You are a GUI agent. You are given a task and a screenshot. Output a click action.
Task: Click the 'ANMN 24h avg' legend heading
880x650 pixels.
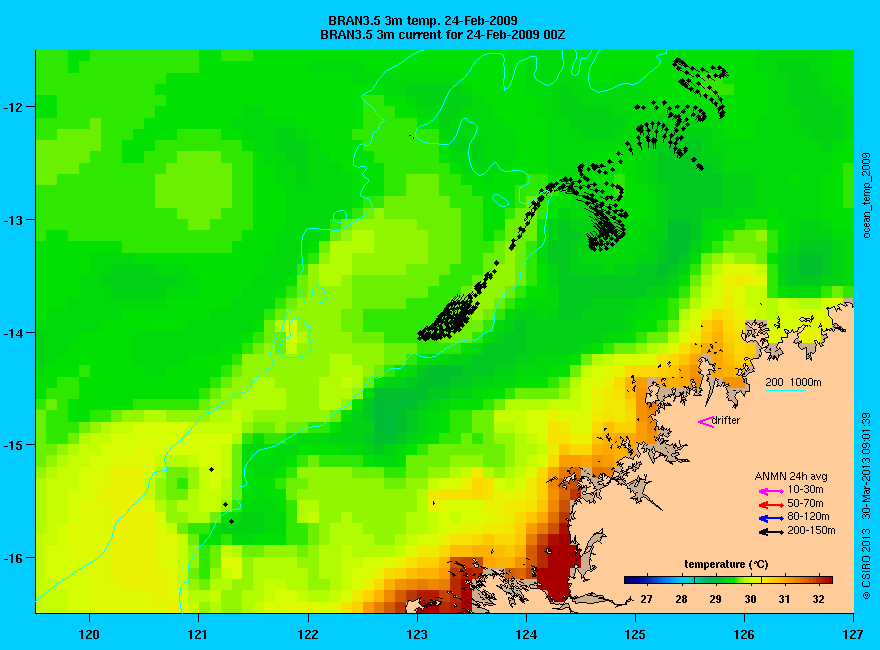coord(790,477)
